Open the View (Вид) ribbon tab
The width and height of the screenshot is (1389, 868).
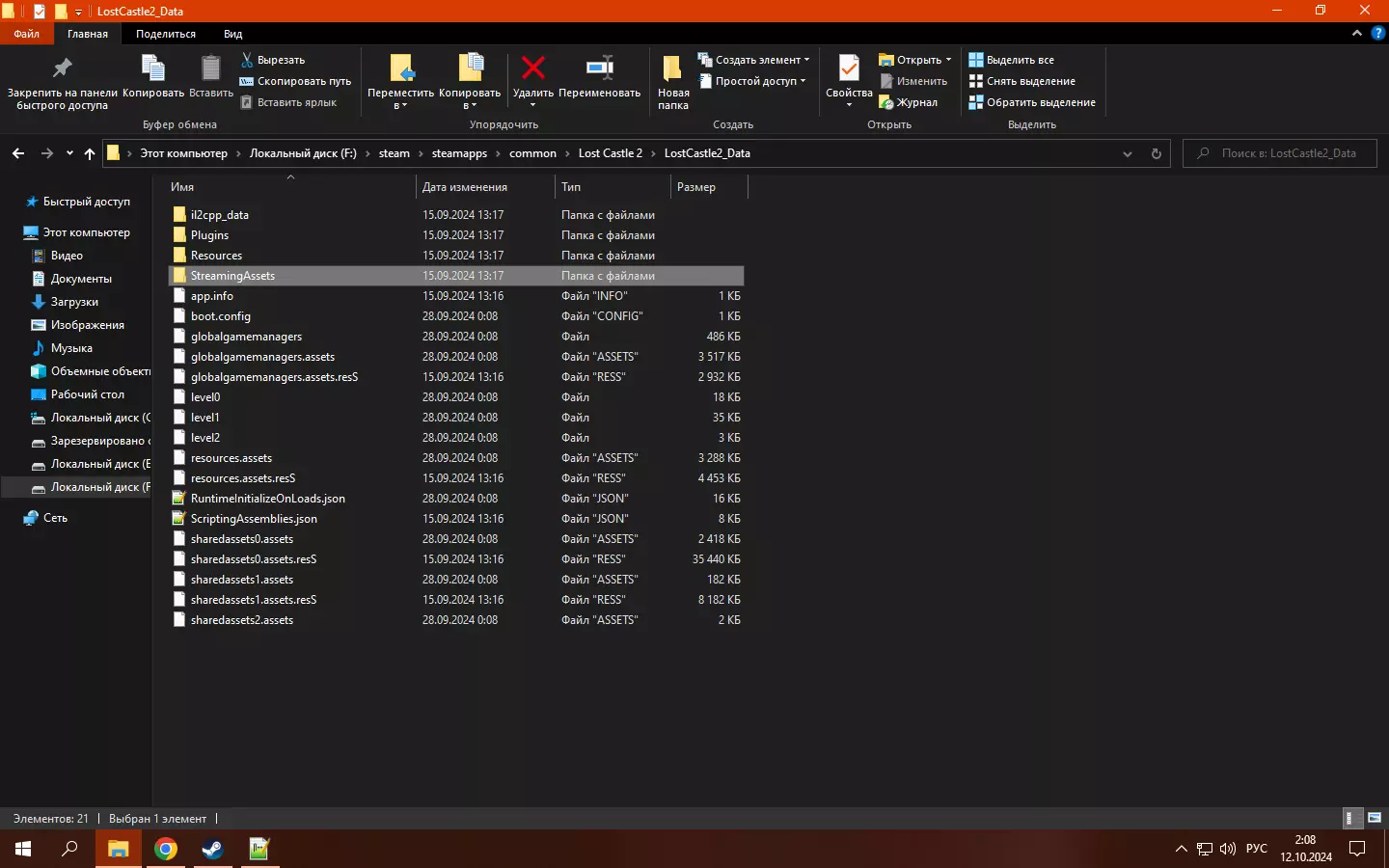[232, 34]
